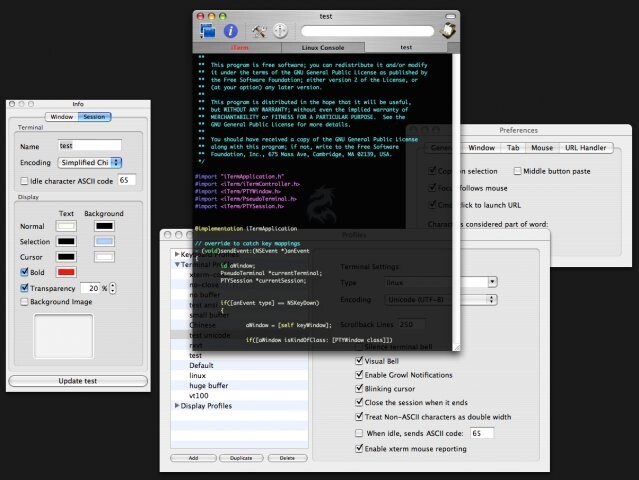Click the Name field containing test
This screenshot has height=480, width=639.
pyautogui.click(x=90, y=145)
